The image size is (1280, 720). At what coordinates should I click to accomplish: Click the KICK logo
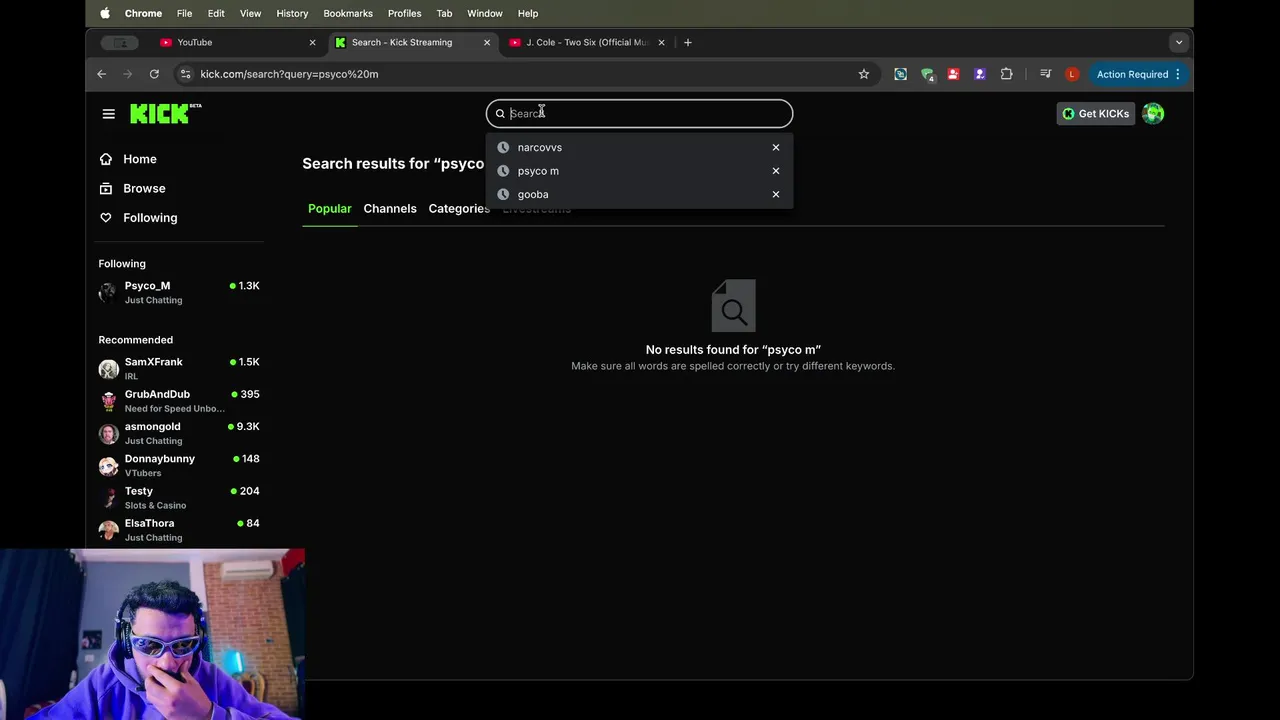[165, 113]
